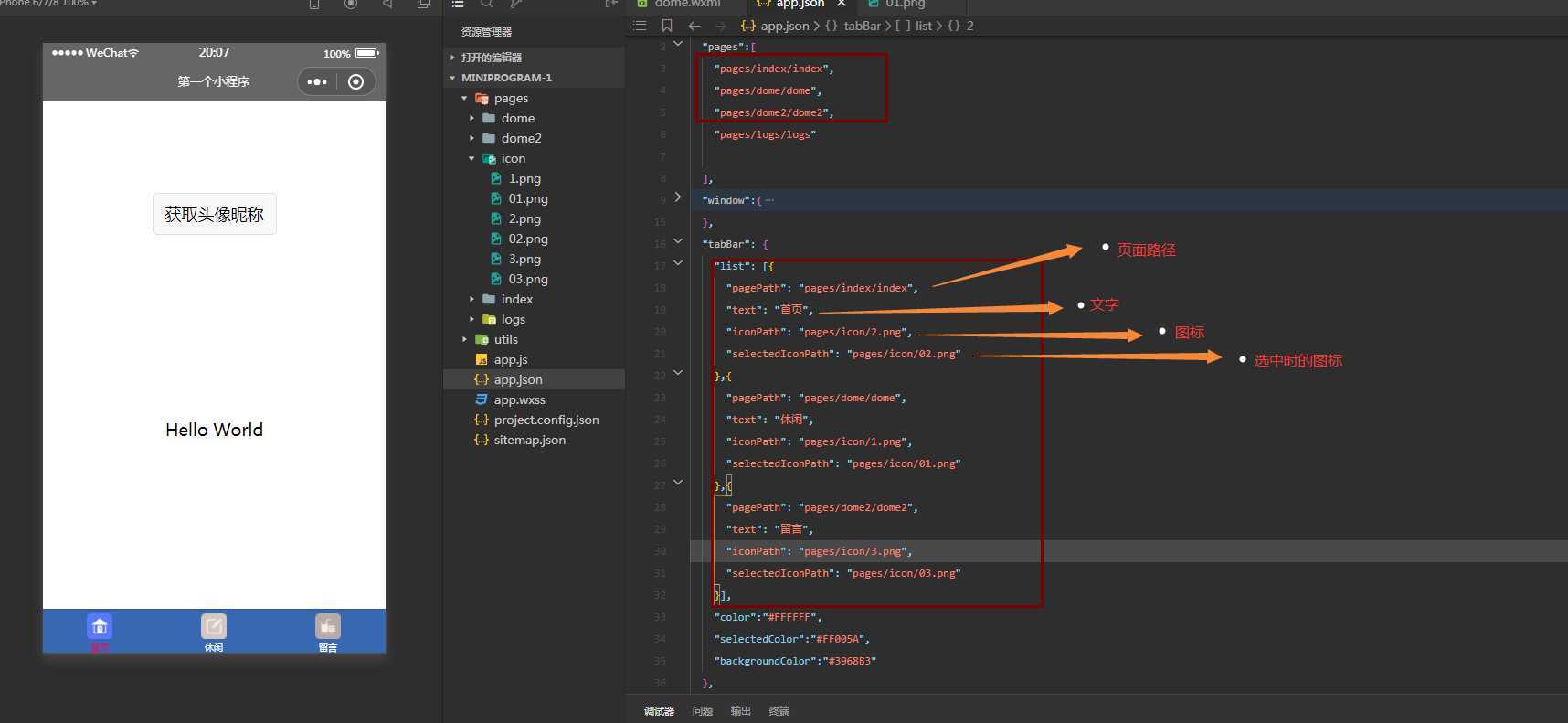The width and height of the screenshot is (1568, 723).
Task: Click the outline list icon in breadcrumb bar
Action: point(640,26)
